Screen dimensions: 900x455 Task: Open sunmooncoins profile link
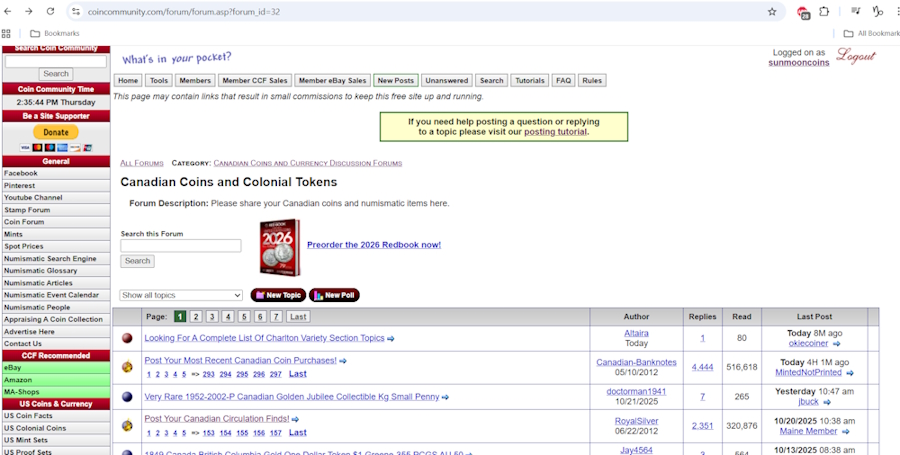(799, 63)
